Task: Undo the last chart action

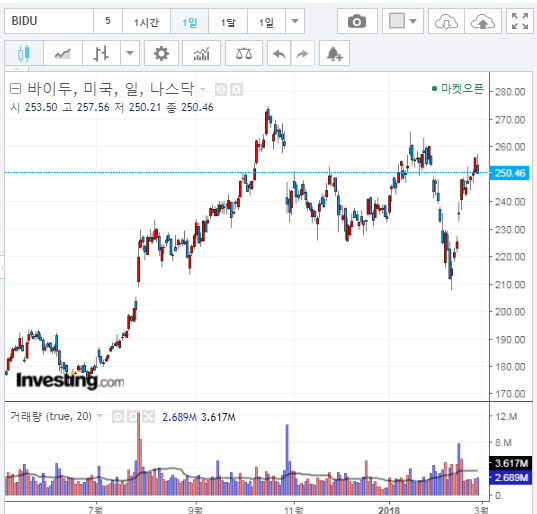Action: (x=279, y=53)
